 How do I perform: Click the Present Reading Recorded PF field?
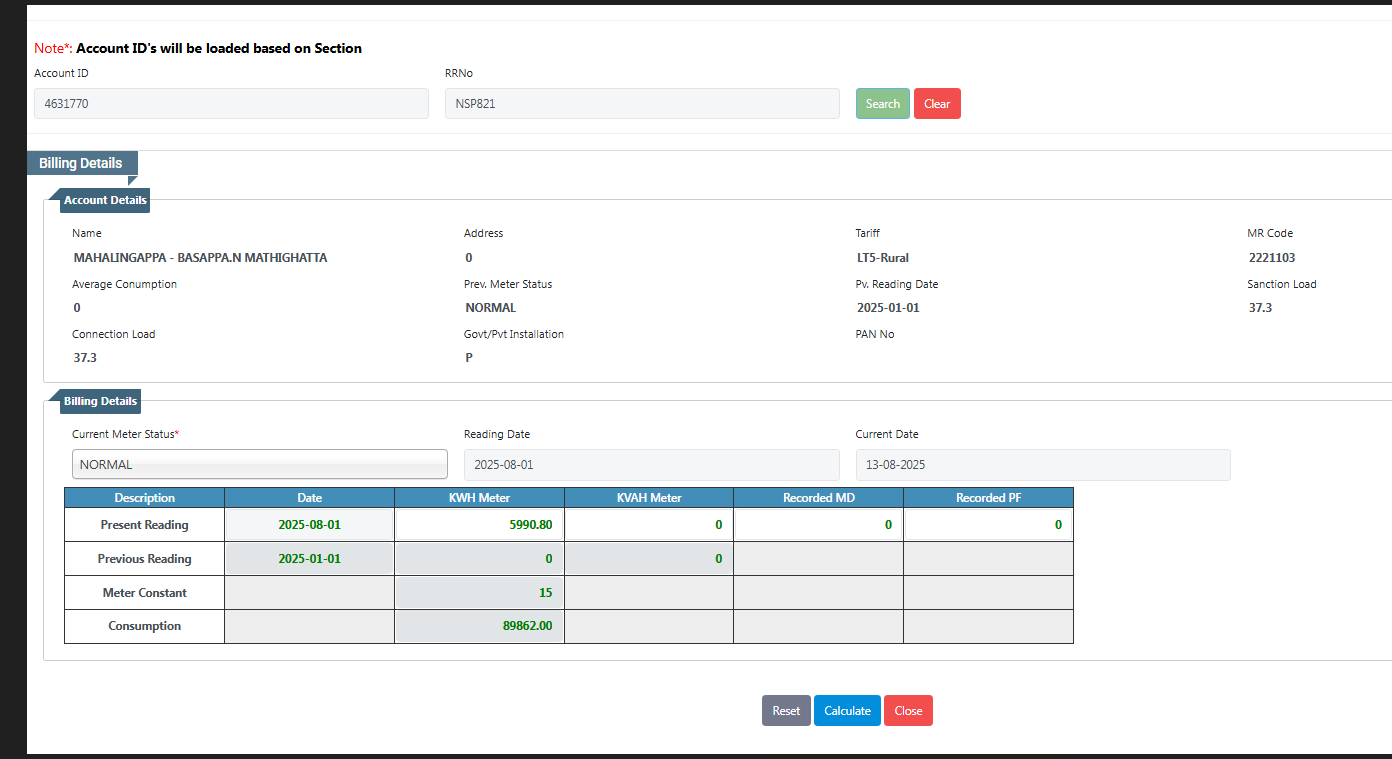988,525
